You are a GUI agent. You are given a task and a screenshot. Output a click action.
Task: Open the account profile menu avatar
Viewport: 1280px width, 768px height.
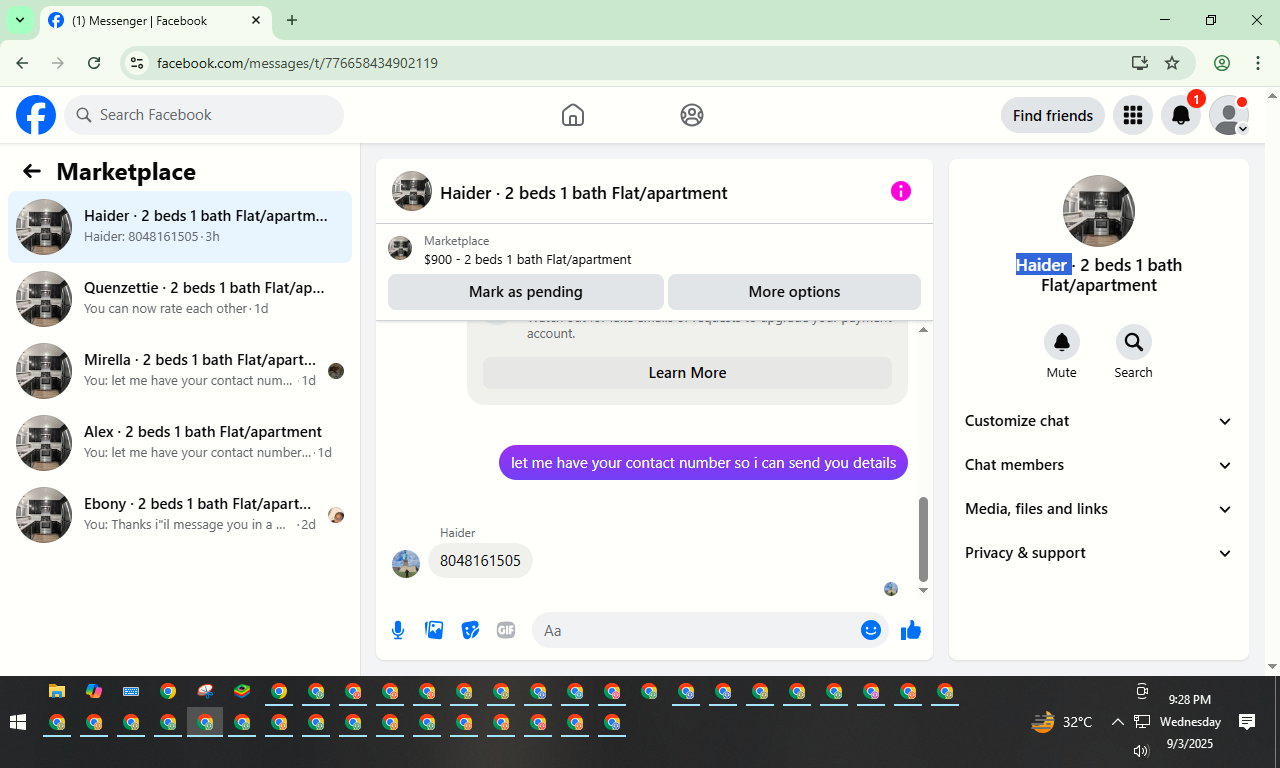pos(1229,115)
